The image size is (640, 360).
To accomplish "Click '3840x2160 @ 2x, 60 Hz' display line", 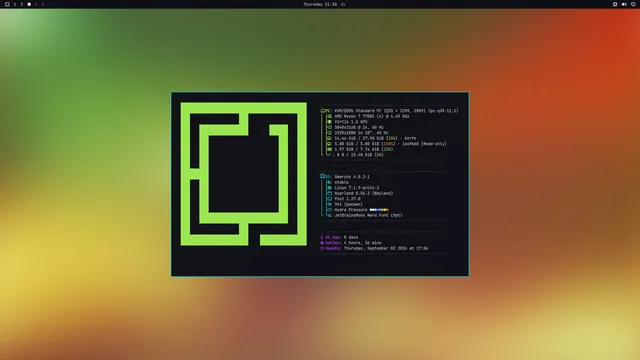I will 359,127.
